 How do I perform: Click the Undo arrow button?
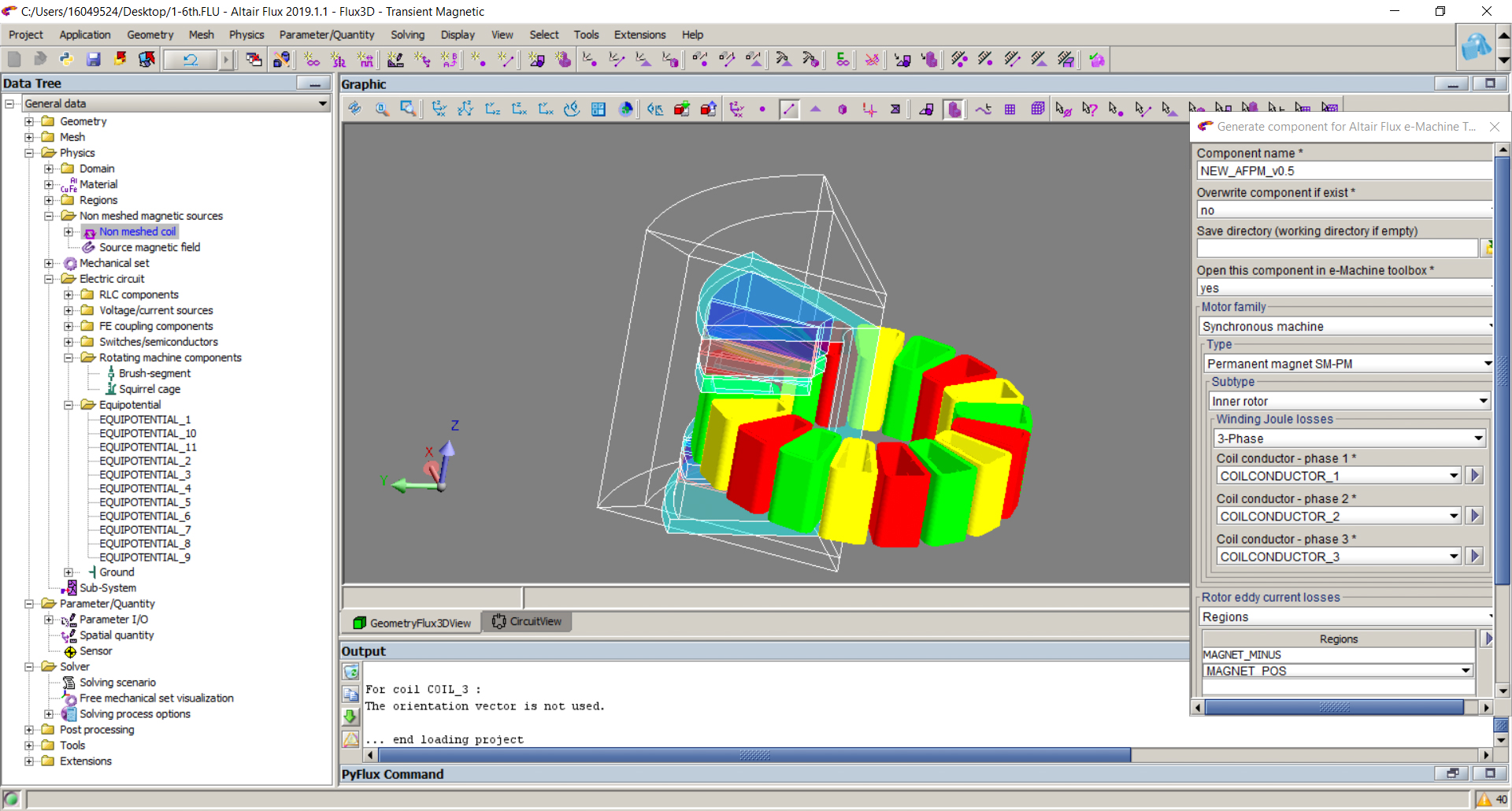(x=190, y=60)
